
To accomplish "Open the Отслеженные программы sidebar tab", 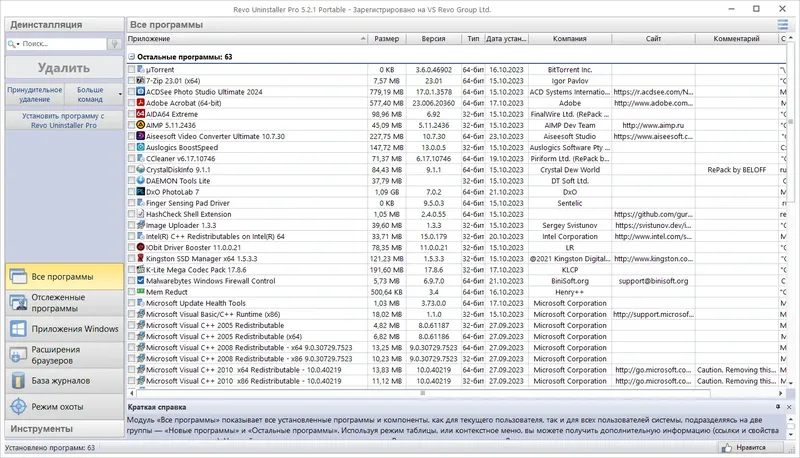I will 64,303.
